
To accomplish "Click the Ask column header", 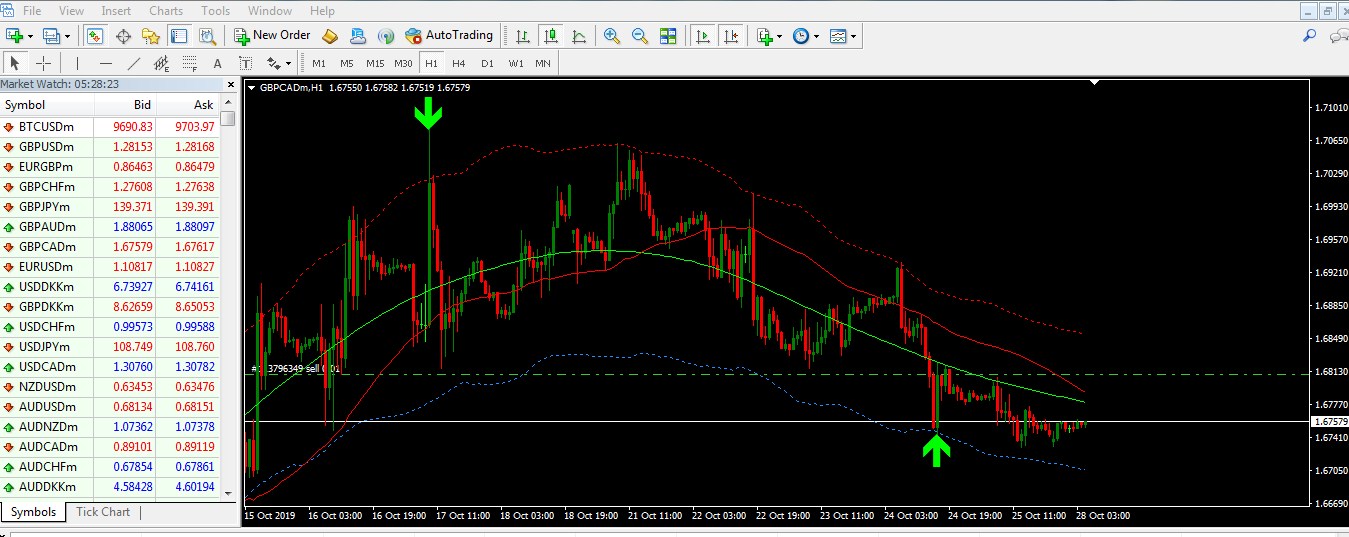I will (x=187, y=105).
